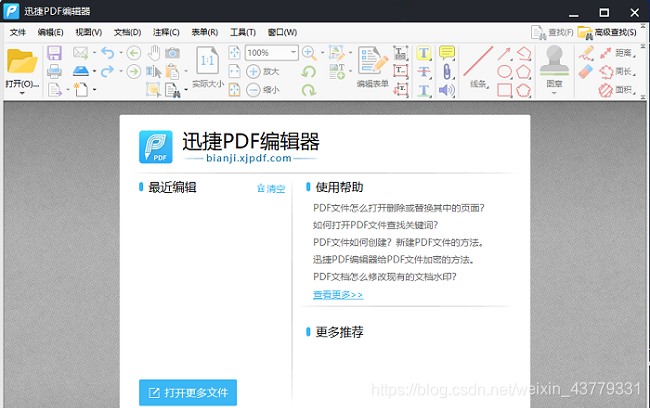Select the text selection cursor tool

pos(153,71)
